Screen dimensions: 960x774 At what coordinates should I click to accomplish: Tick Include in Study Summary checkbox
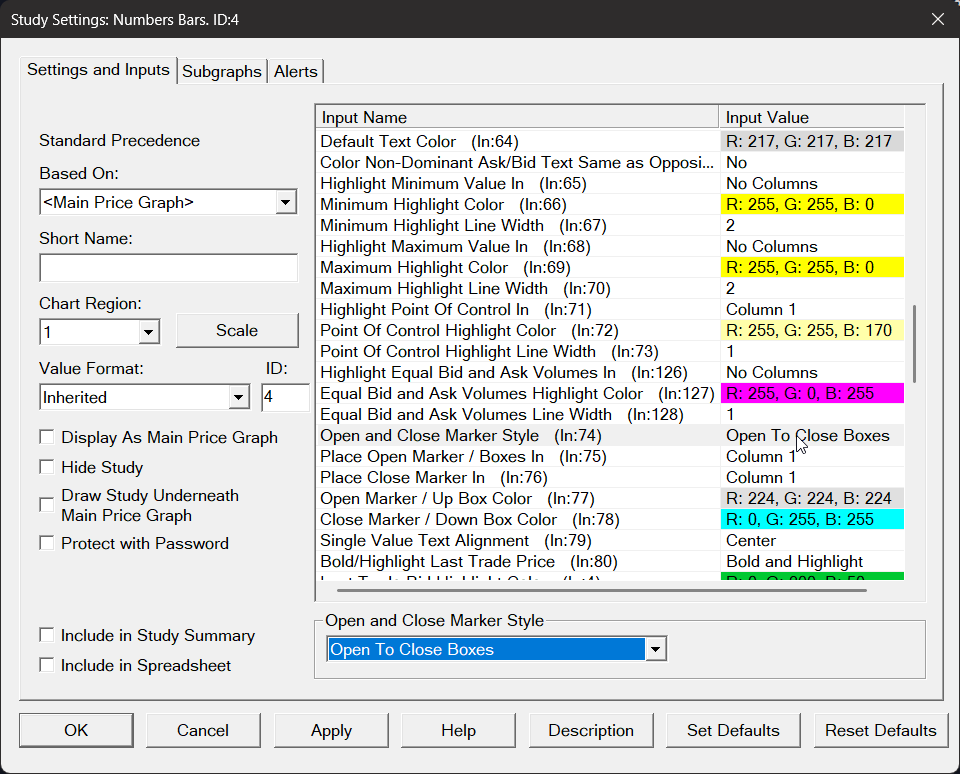[47, 635]
